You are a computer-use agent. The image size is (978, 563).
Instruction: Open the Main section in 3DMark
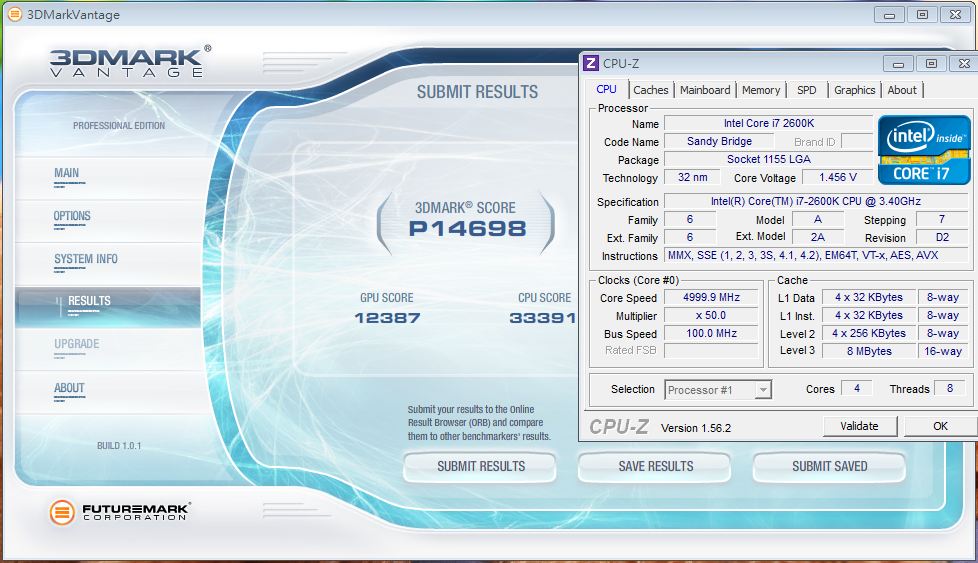click(x=66, y=173)
